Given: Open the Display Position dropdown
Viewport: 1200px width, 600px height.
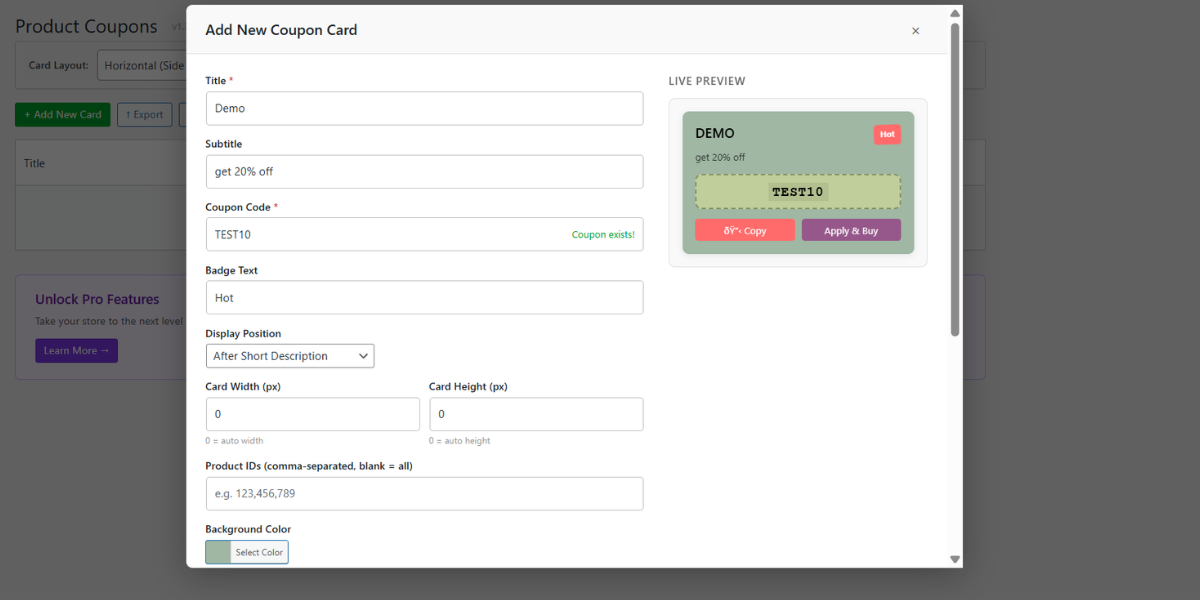Looking at the screenshot, I should [x=290, y=355].
